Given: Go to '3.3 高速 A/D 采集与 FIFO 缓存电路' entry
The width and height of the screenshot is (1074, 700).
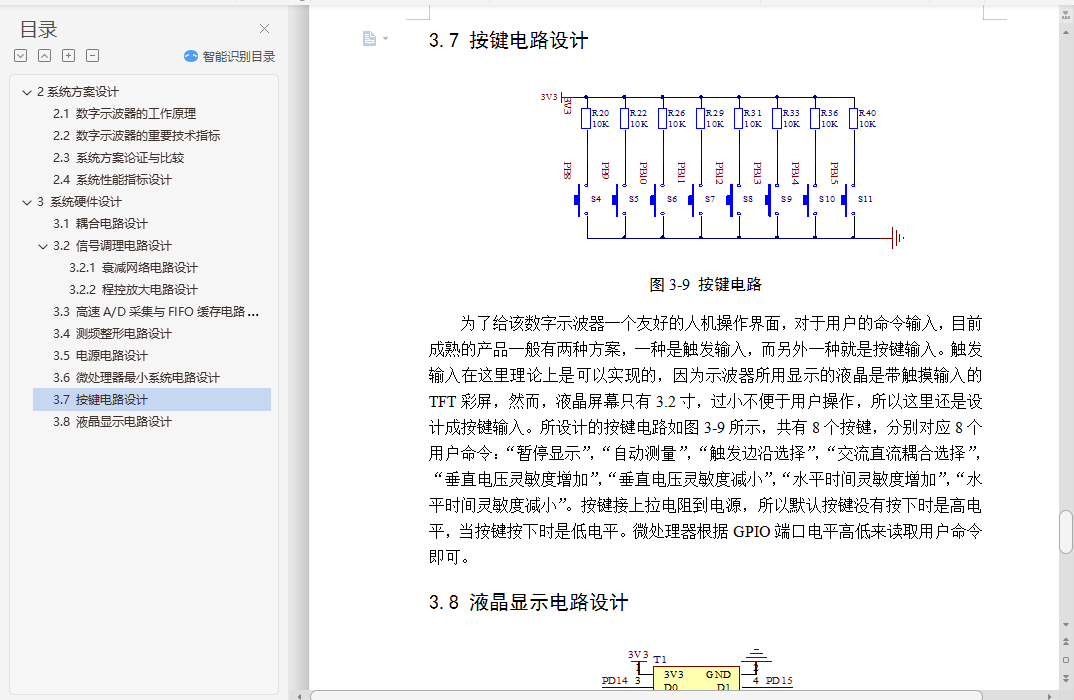Looking at the screenshot, I should tap(156, 312).
